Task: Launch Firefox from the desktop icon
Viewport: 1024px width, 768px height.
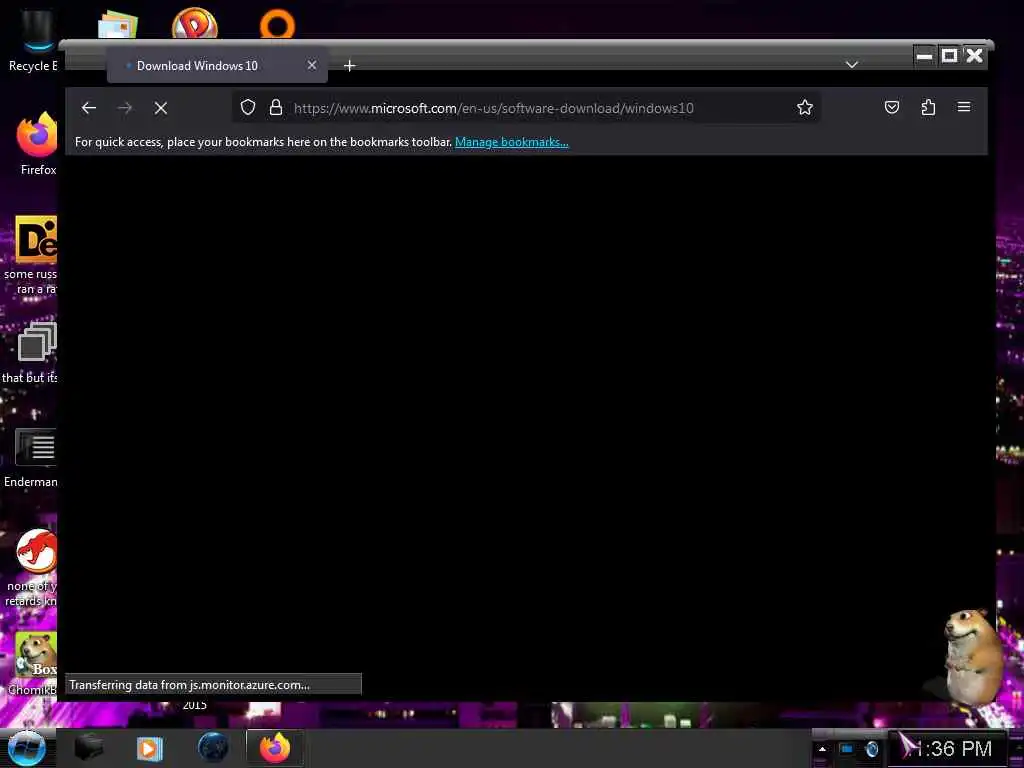Action: tap(37, 144)
